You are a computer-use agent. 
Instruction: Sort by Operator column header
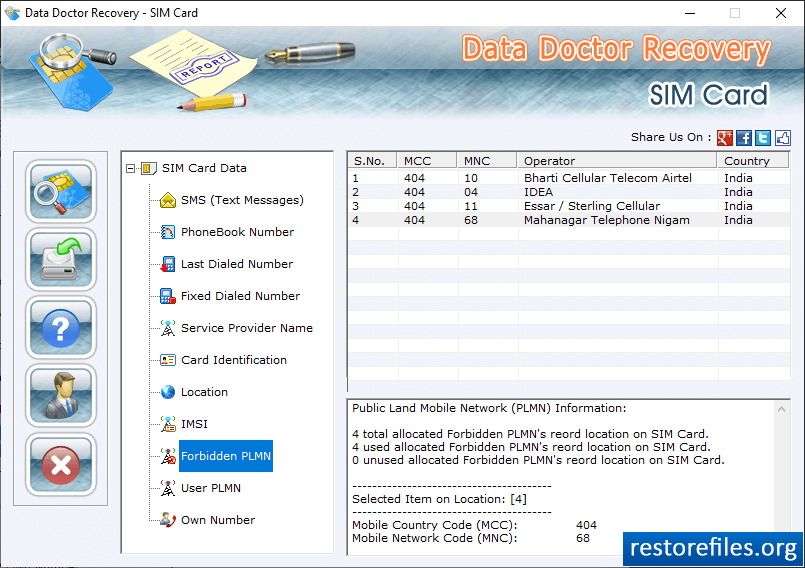[617, 161]
